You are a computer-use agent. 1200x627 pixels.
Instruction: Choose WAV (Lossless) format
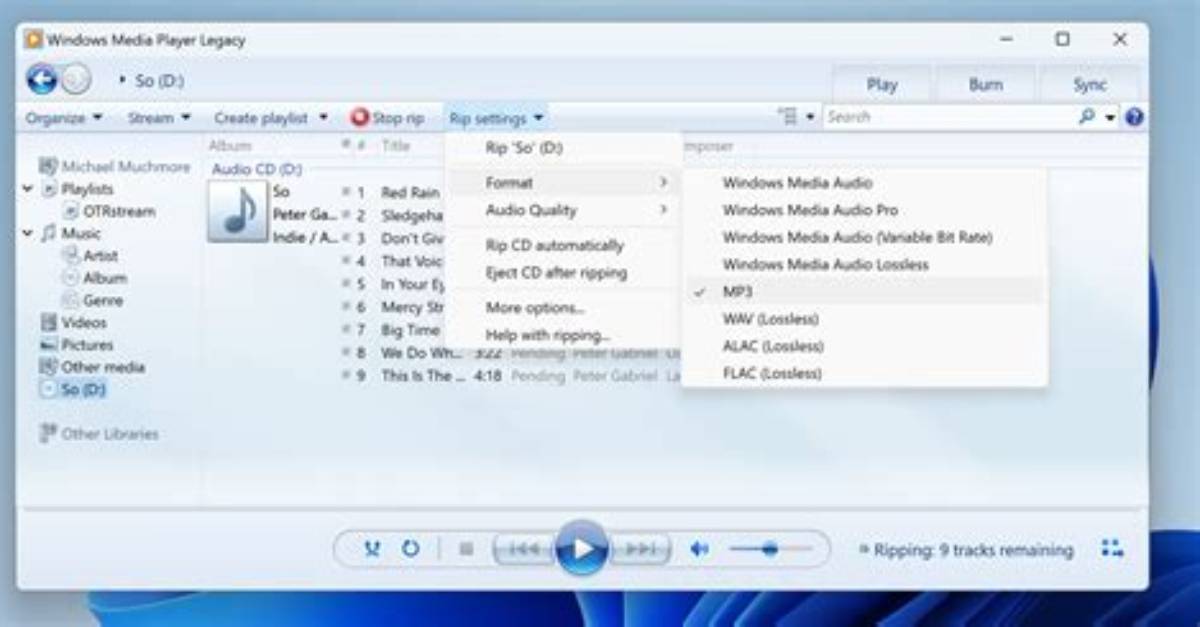point(865,319)
